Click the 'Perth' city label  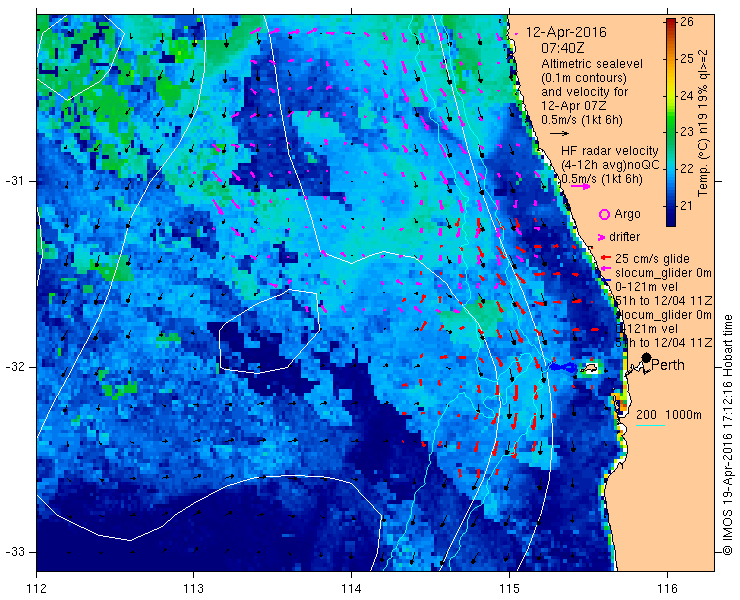668,365
